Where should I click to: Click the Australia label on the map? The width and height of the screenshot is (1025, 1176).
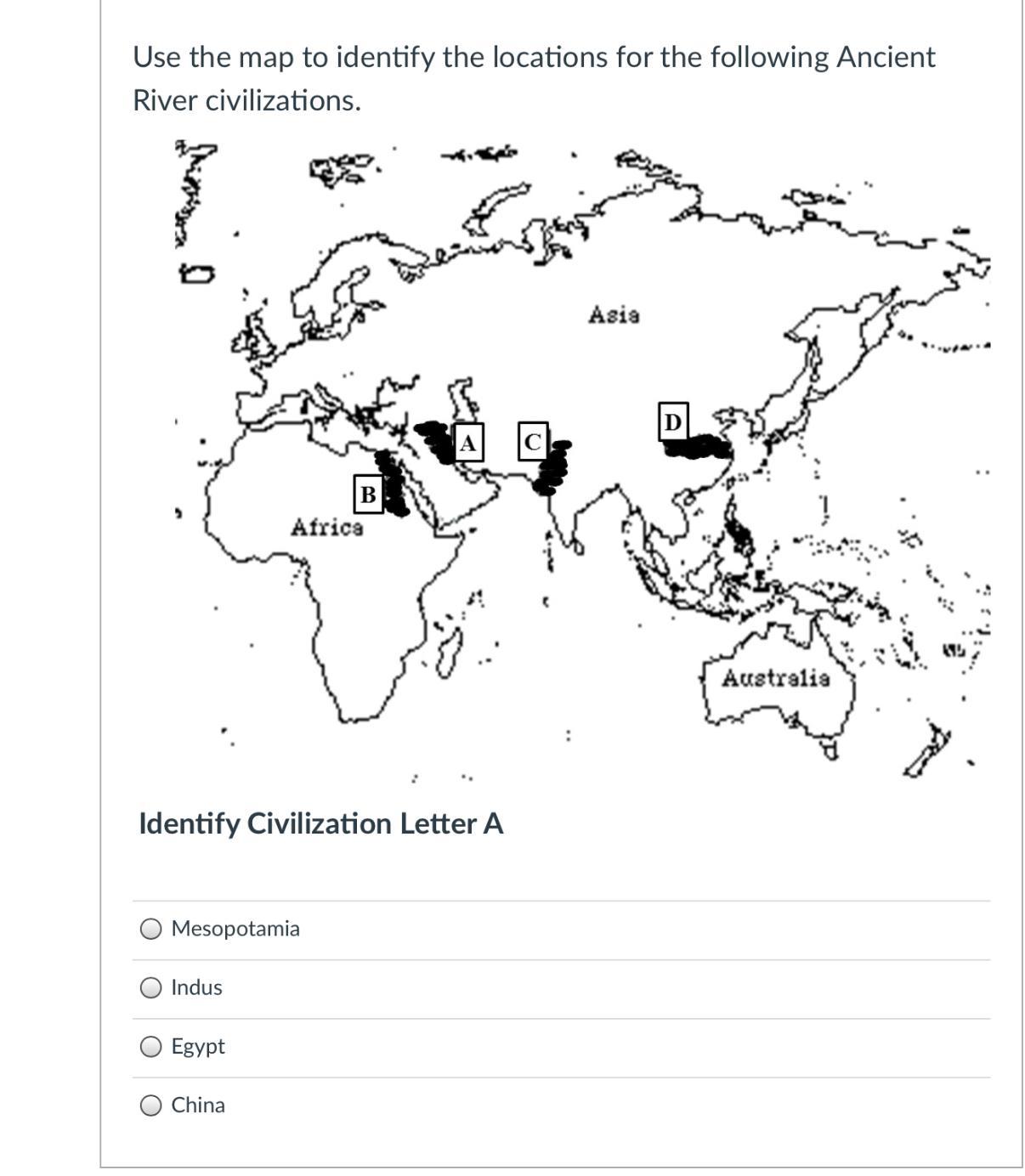point(776,678)
